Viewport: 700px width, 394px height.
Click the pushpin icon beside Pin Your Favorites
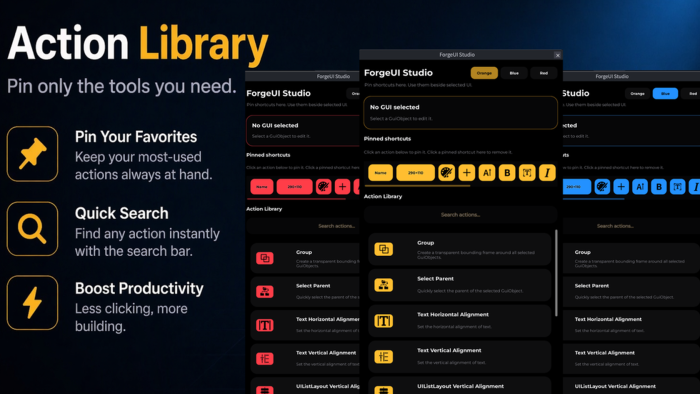[32, 154]
